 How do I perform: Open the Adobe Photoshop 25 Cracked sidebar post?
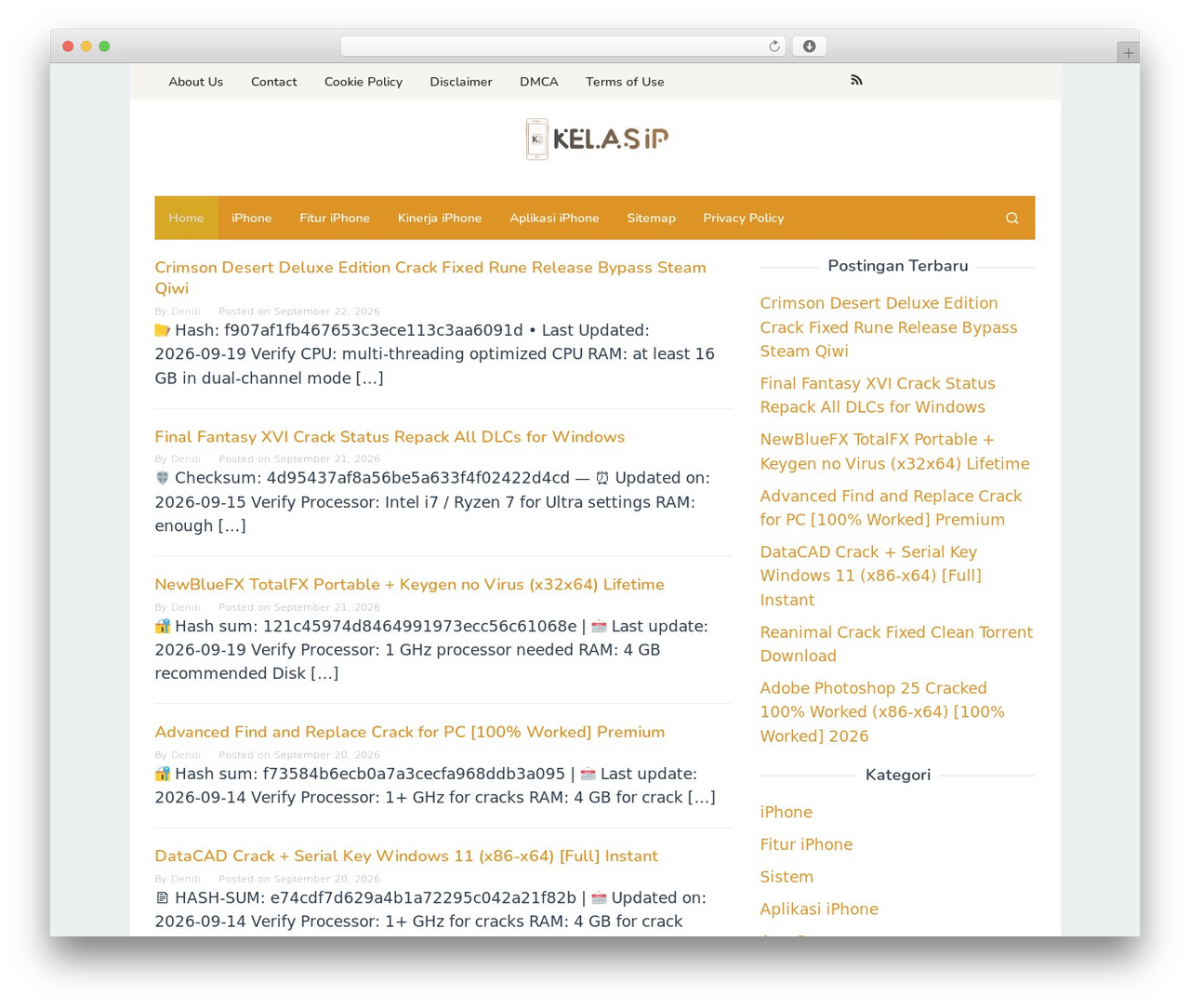tap(882, 711)
